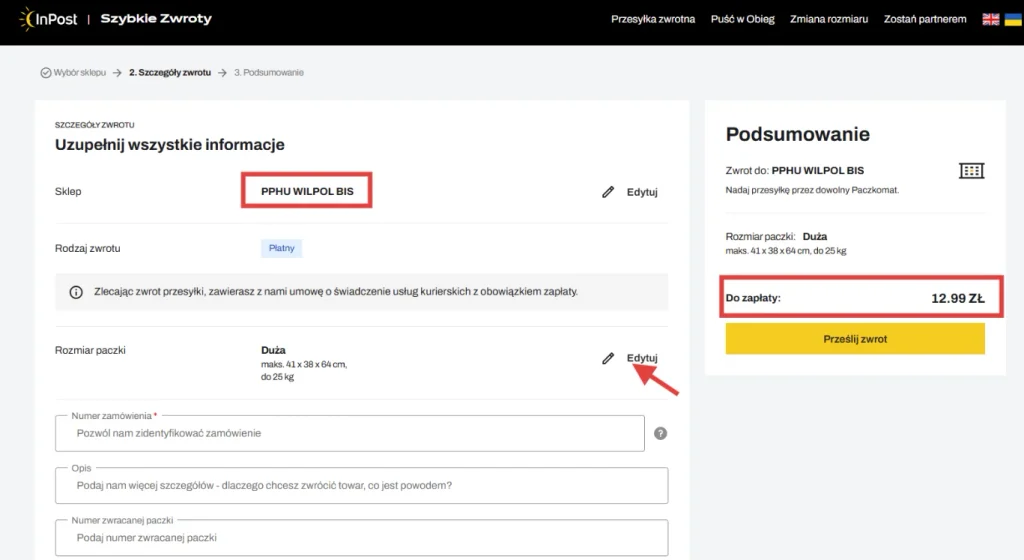Viewport: 1024px width, 560px height.
Task: Open help icon beside Numer zamówienia
Action: point(660,433)
